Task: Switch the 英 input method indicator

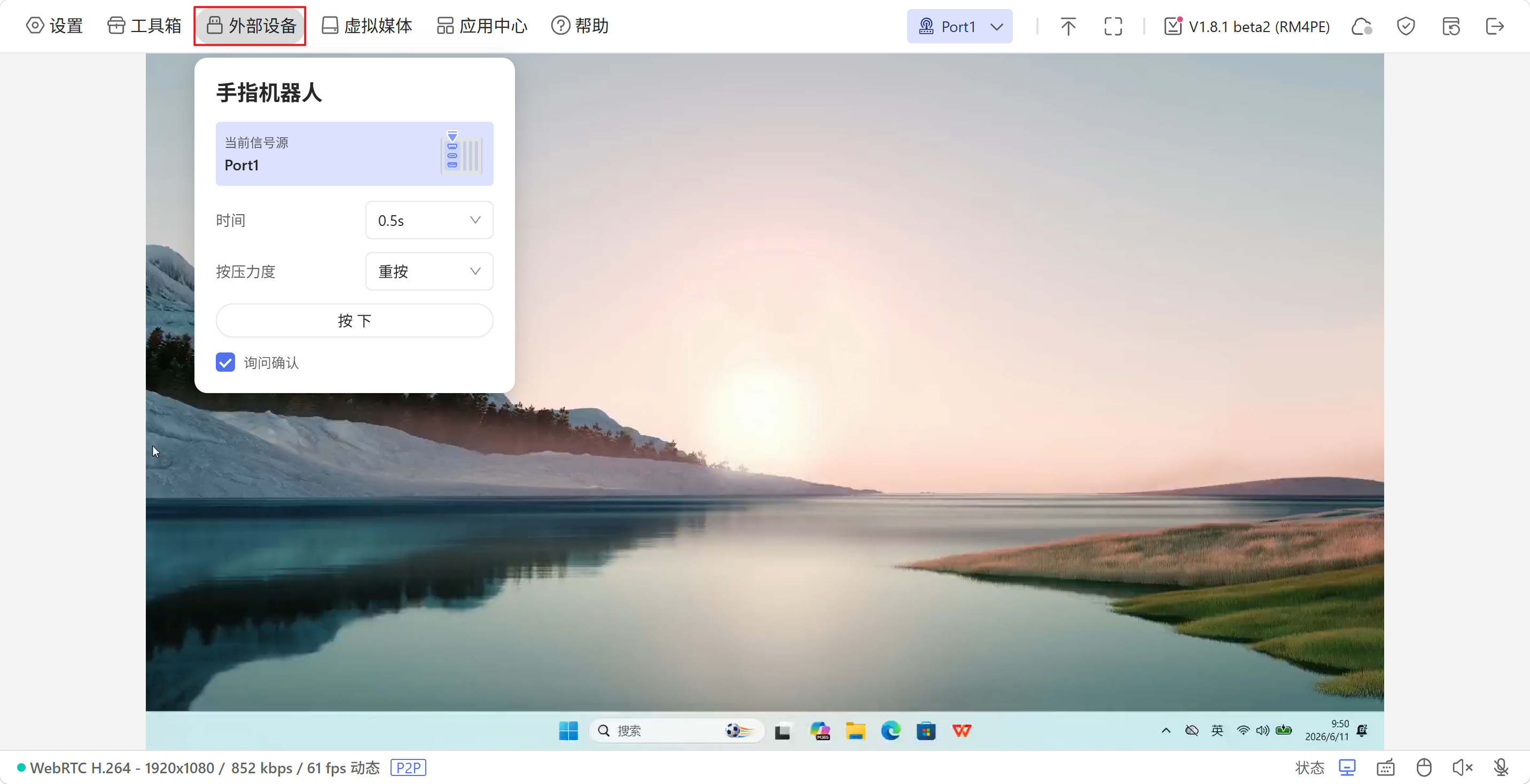Action: coord(1217,731)
